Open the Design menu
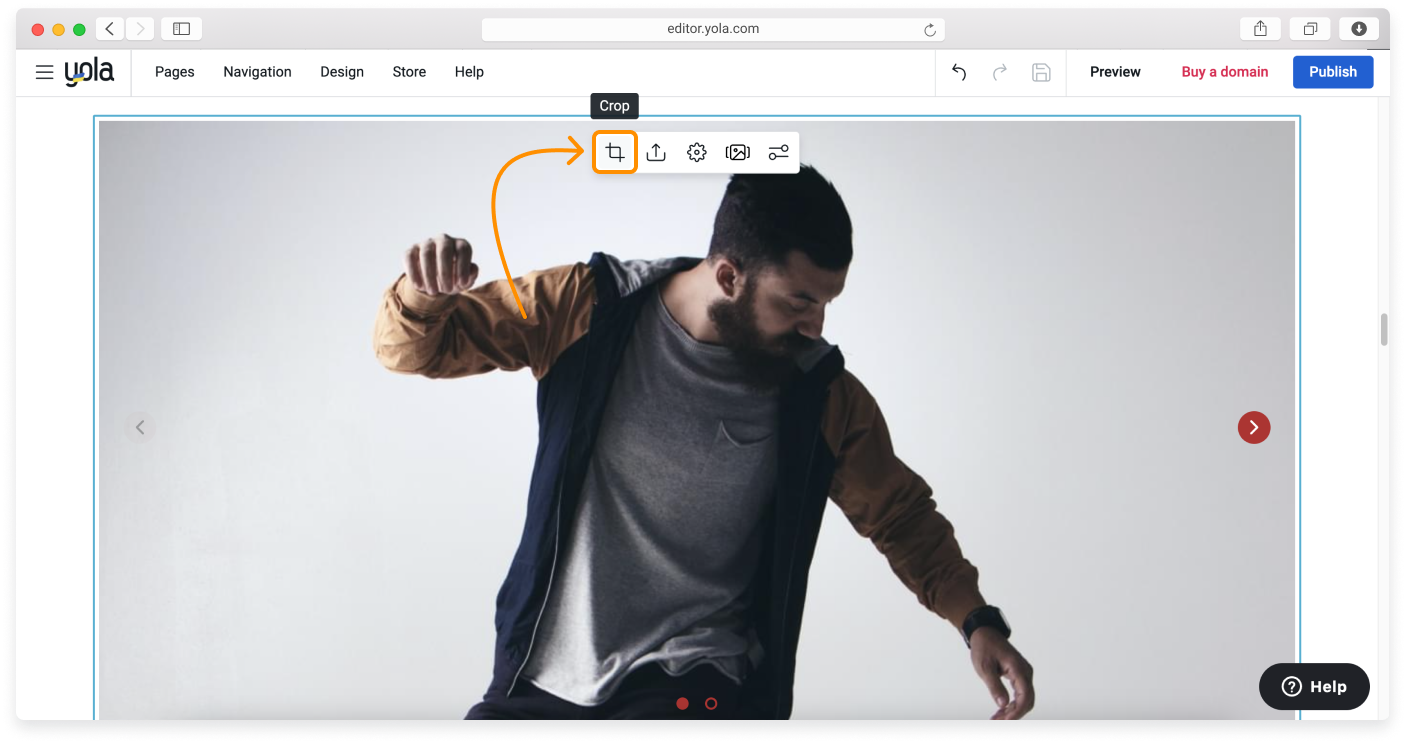 coord(342,72)
